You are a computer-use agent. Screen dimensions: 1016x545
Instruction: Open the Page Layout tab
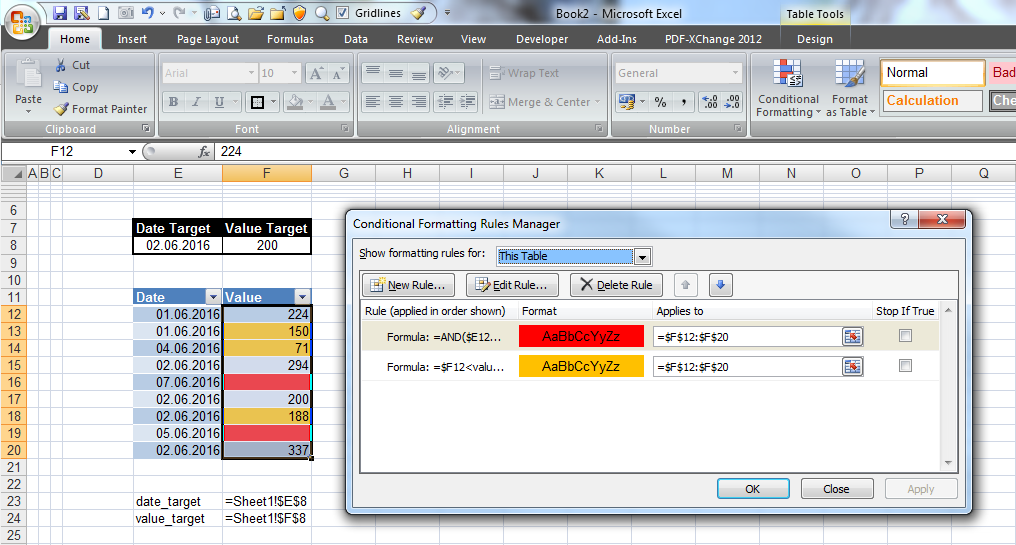(x=208, y=39)
